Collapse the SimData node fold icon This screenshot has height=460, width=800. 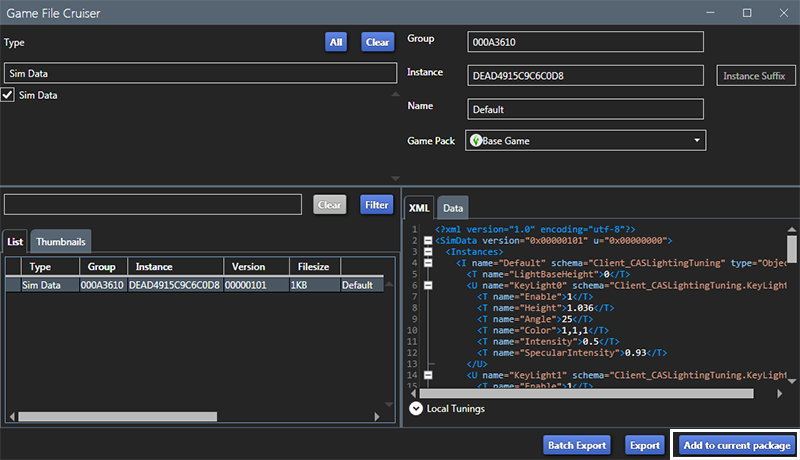[x=428, y=241]
